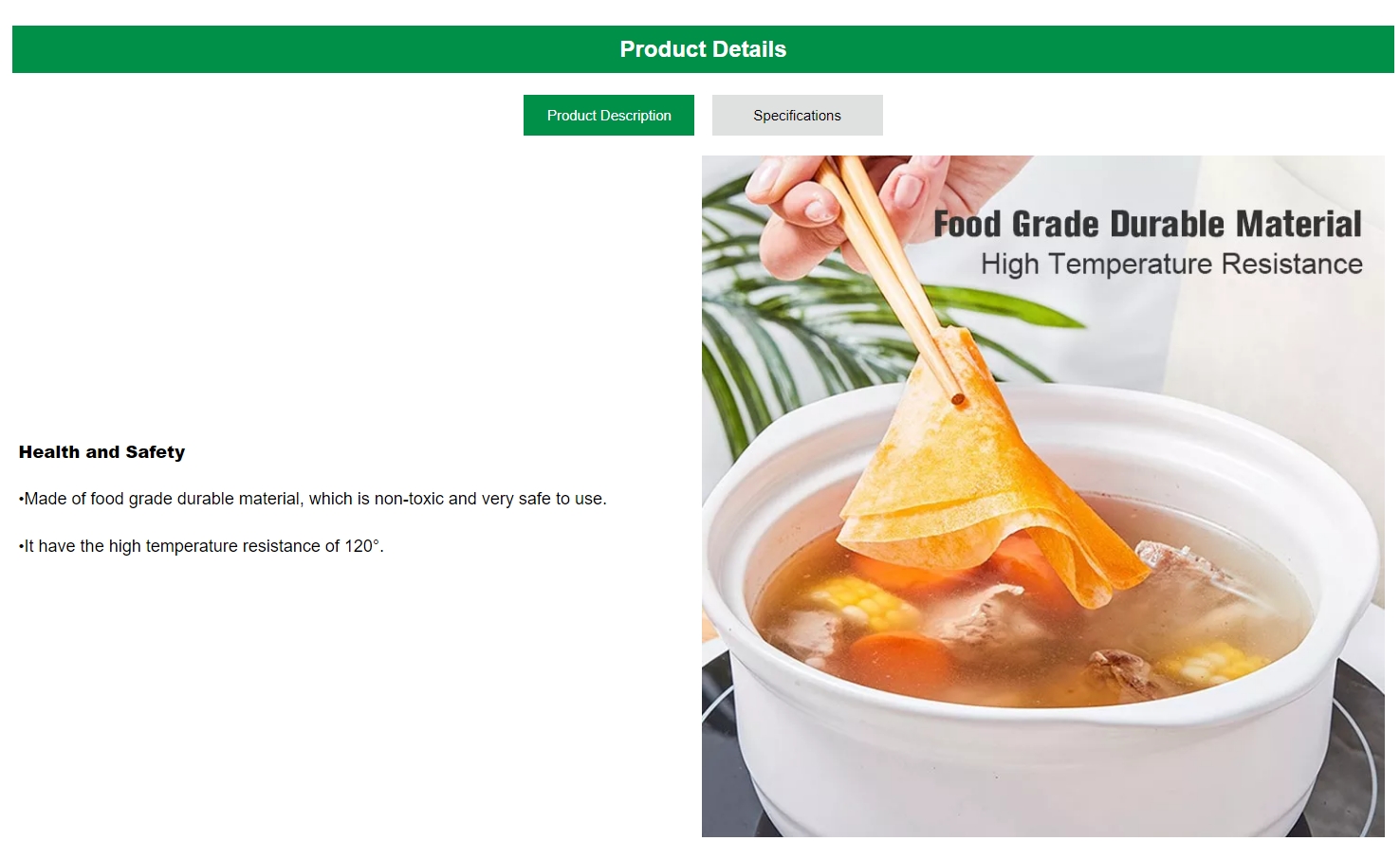Click the soup pot product image
The height and width of the screenshot is (841, 1400).
pyautogui.click(x=1043, y=496)
